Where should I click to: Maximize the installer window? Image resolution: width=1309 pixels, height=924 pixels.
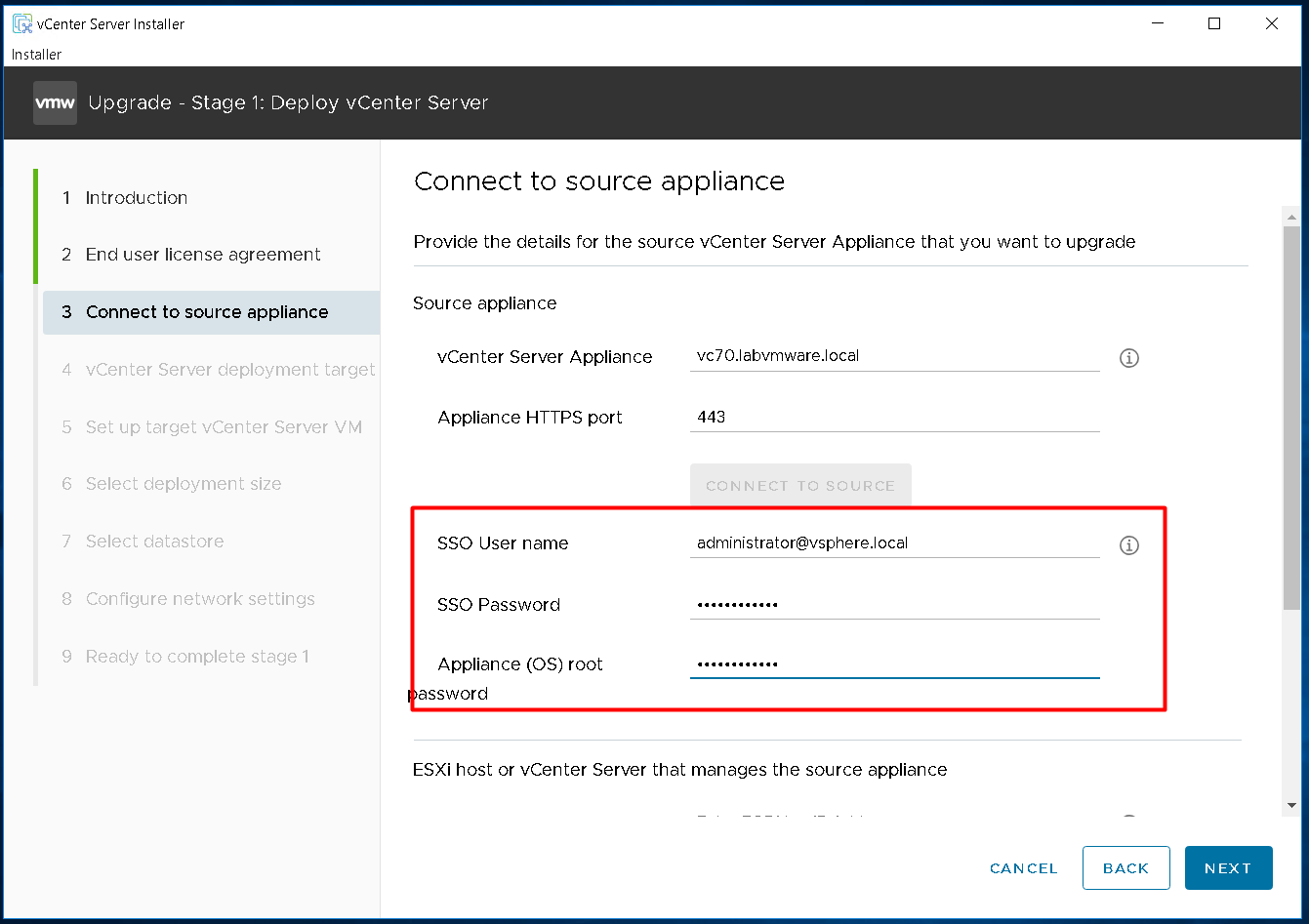(x=1214, y=23)
